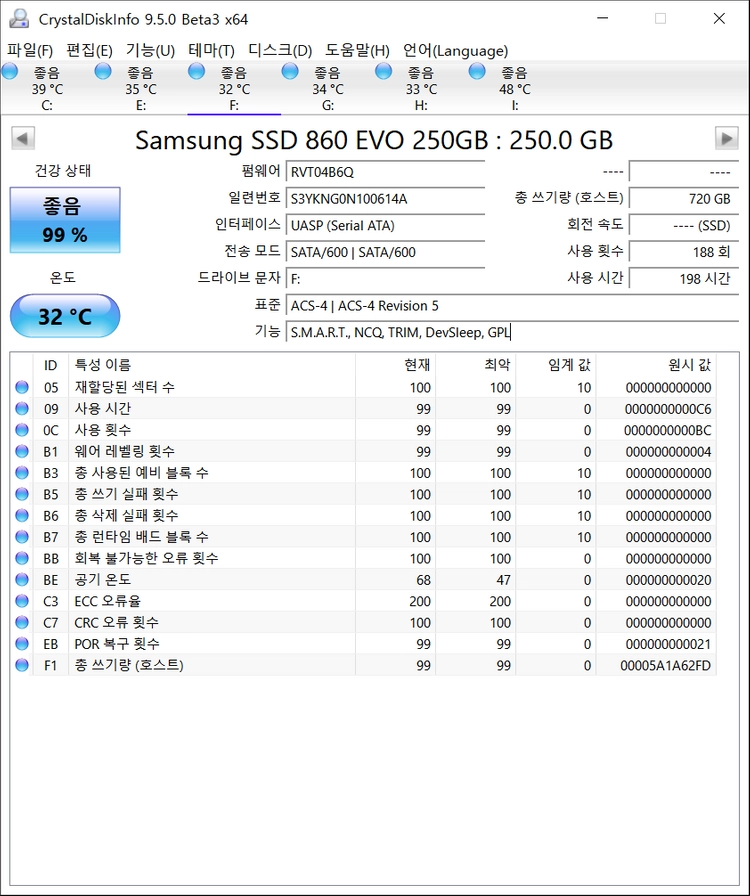The width and height of the screenshot is (750, 896).
Task: Click the next disk arrow button
Action: [x=727, y=138]
